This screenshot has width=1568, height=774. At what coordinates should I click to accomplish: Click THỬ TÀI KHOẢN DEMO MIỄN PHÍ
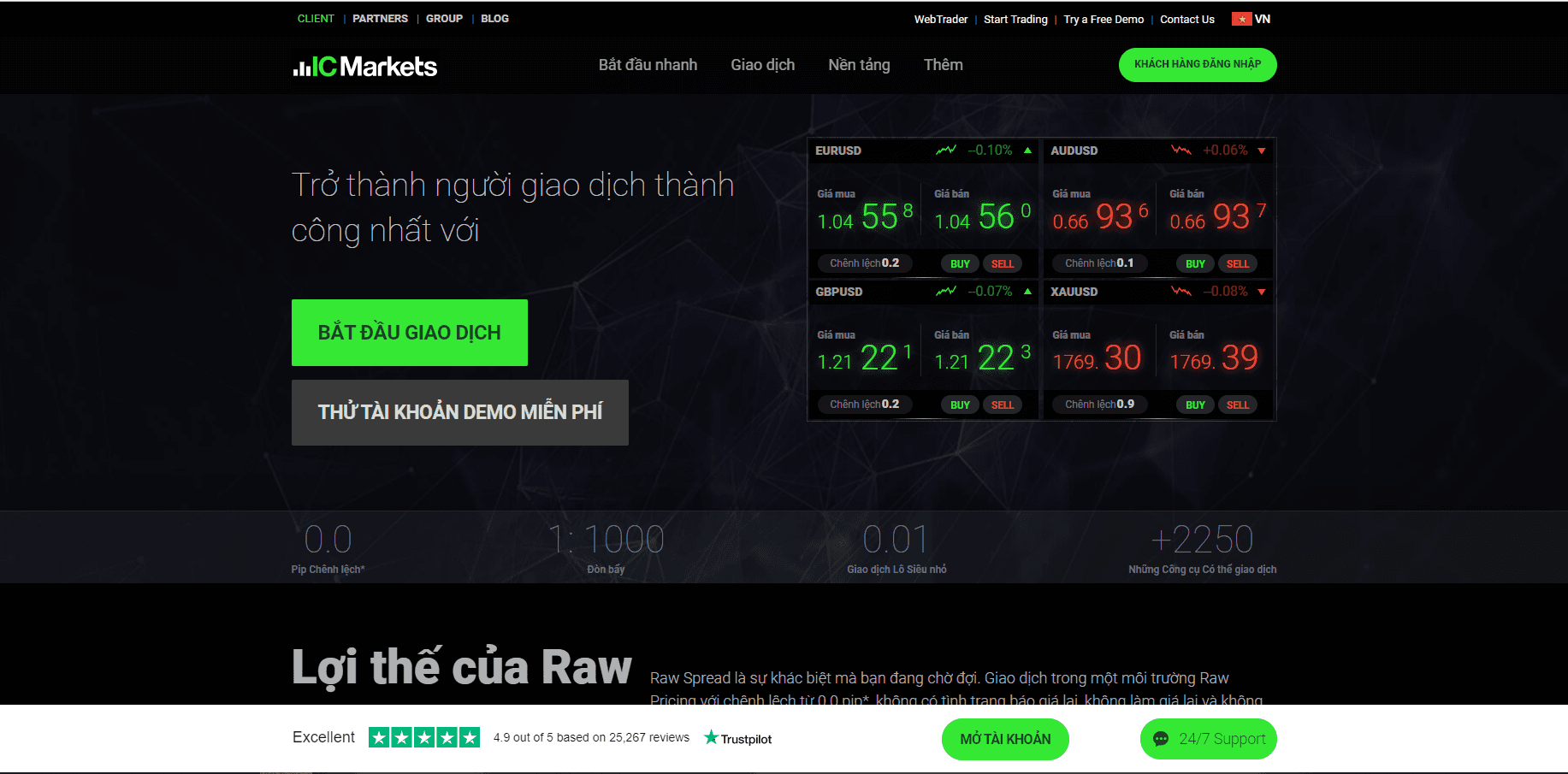[x=460, y=412]
